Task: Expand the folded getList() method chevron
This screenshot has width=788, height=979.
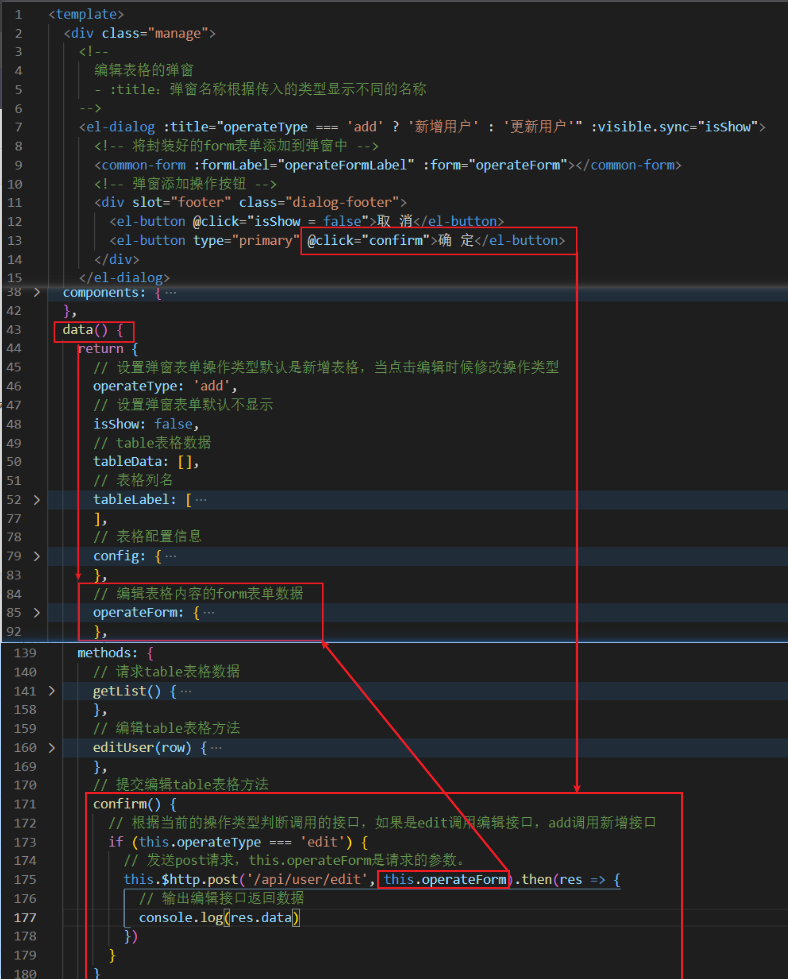Action: tap(52, 691)
